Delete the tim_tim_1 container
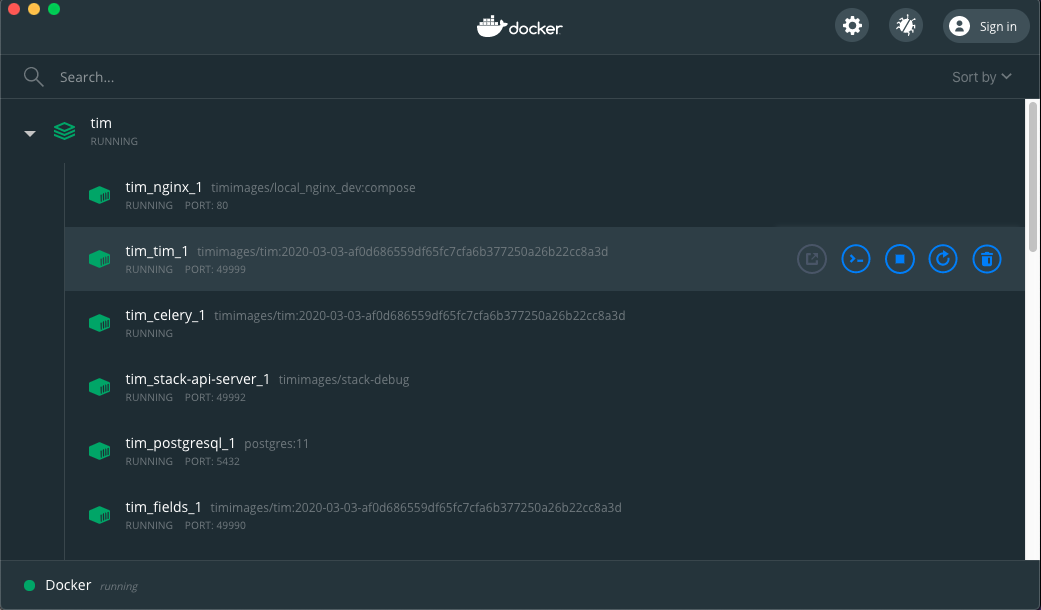 987,259
